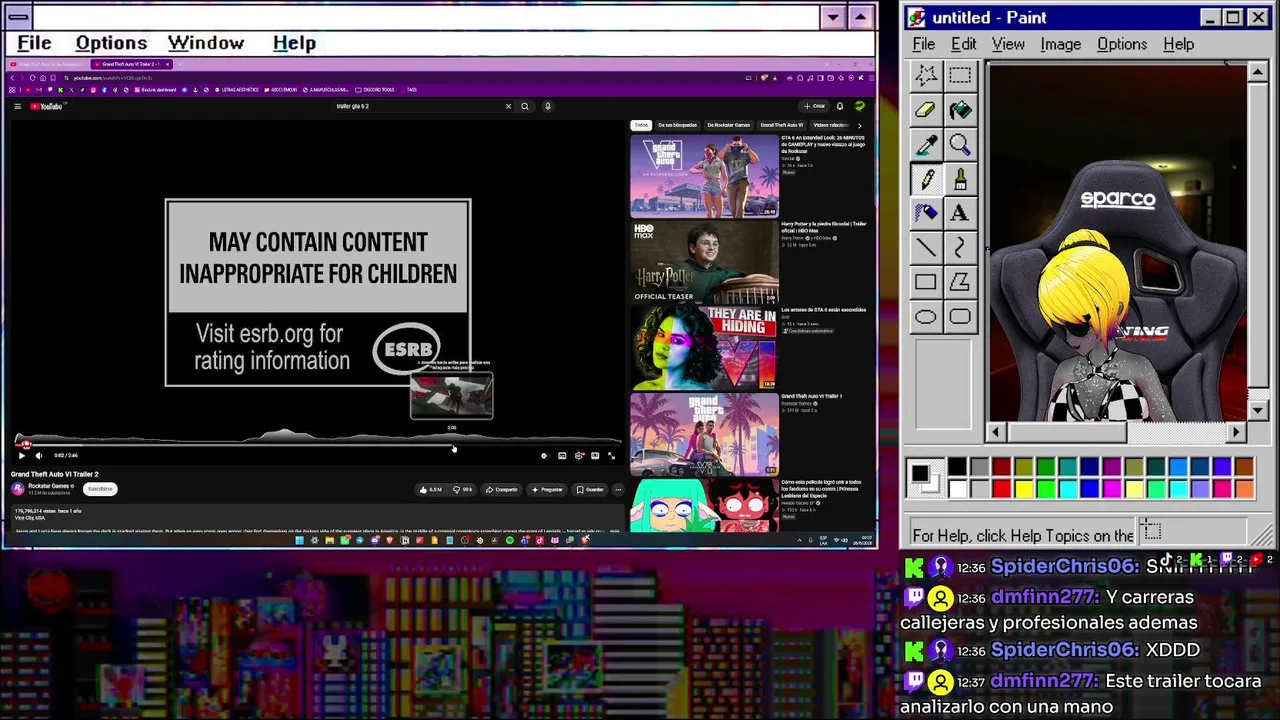Select the Free-Form Select tool in Paint
The width and height of the screenshot is (1280, 720).
click(925, 76)
